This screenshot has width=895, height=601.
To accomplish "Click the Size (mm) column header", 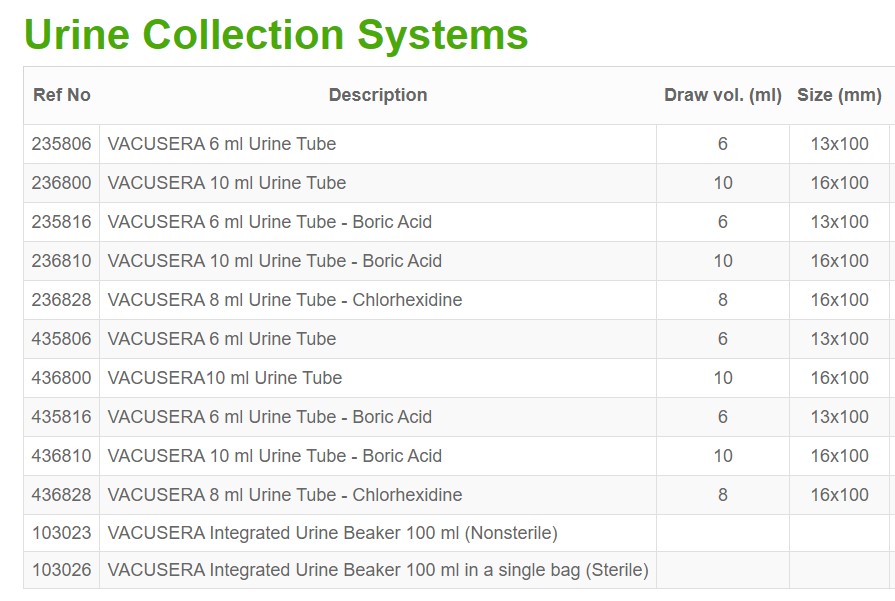I will (x=839, y=95).
